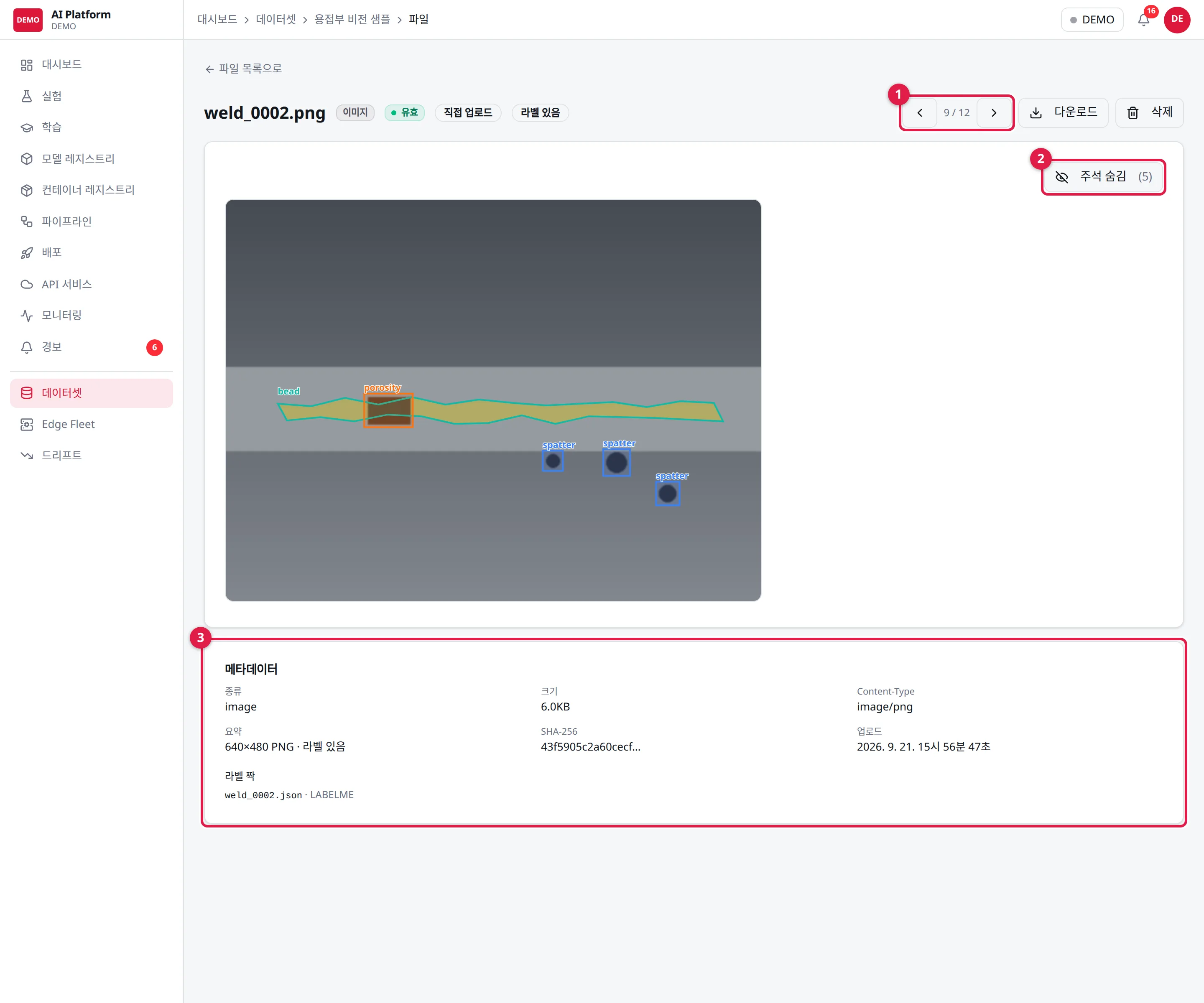Open the 학습 sidebar menu
The image size is (1204, 1003).
point(92,127)
